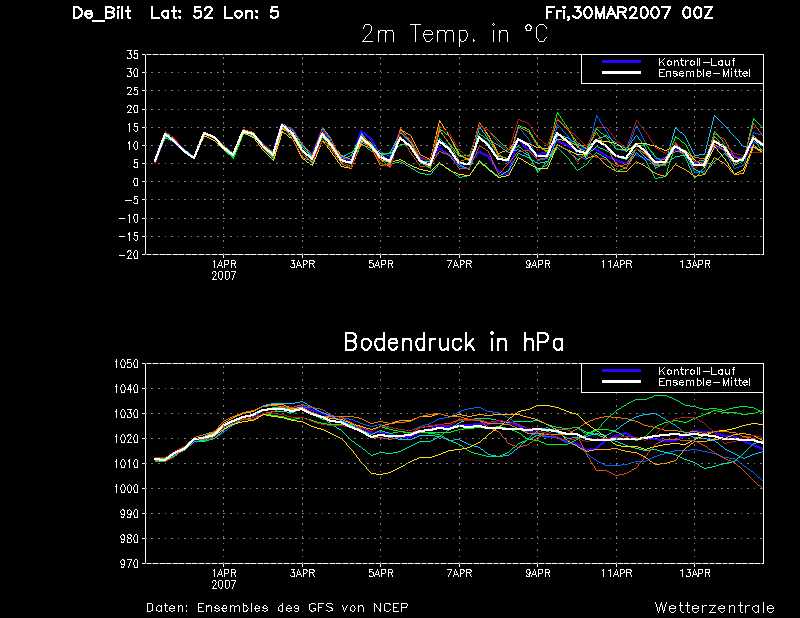Click the Kontroll-Lauf label in temperature legend

(696, 62)
